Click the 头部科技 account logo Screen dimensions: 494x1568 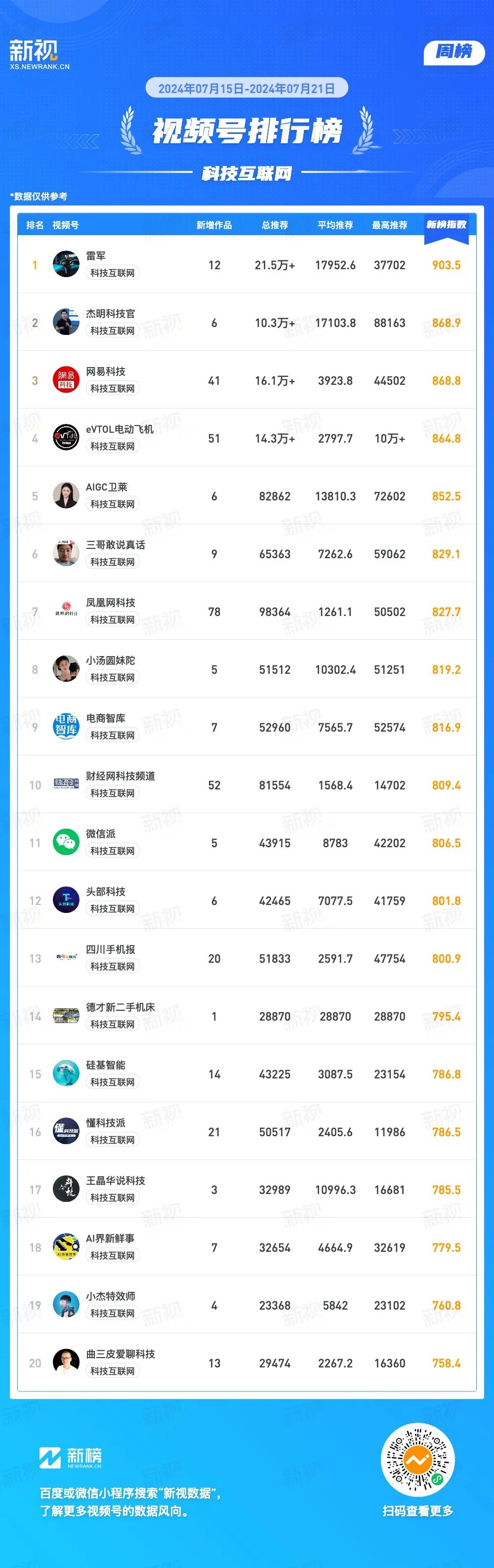point(66,900)
